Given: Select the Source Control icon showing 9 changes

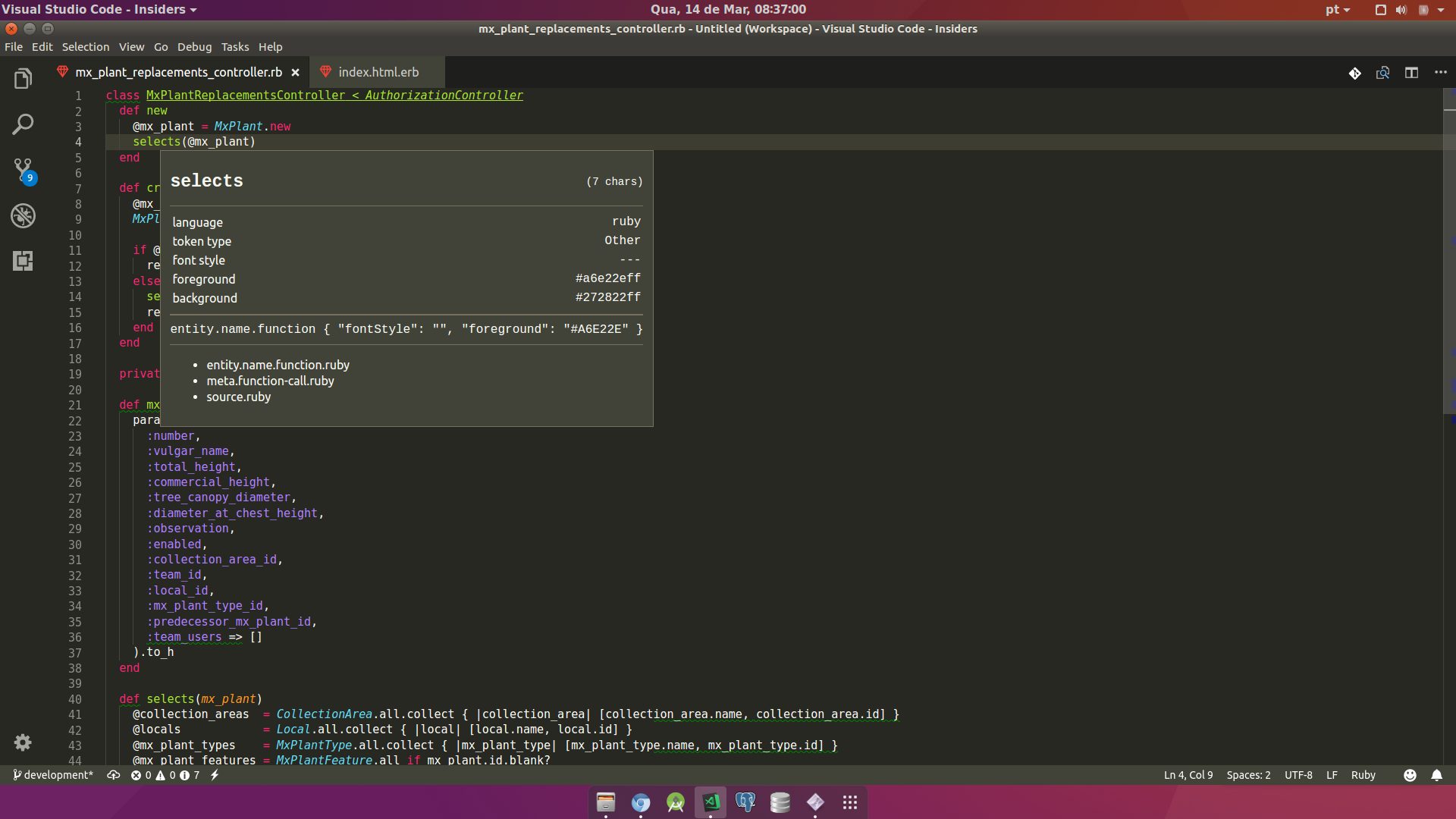Looking at the screenshot, I should (x=23, y=170).
